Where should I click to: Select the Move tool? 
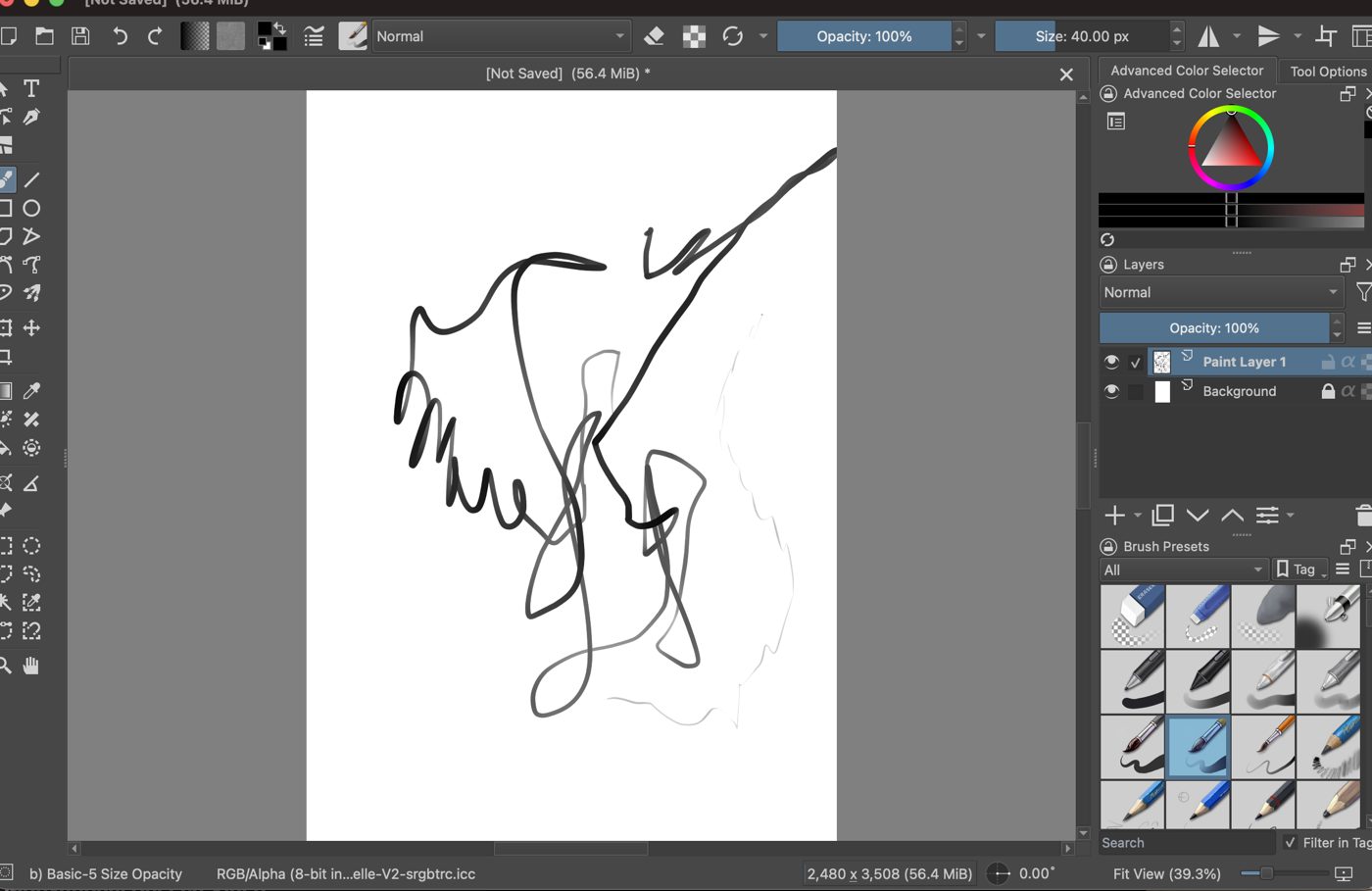point(31,327)
